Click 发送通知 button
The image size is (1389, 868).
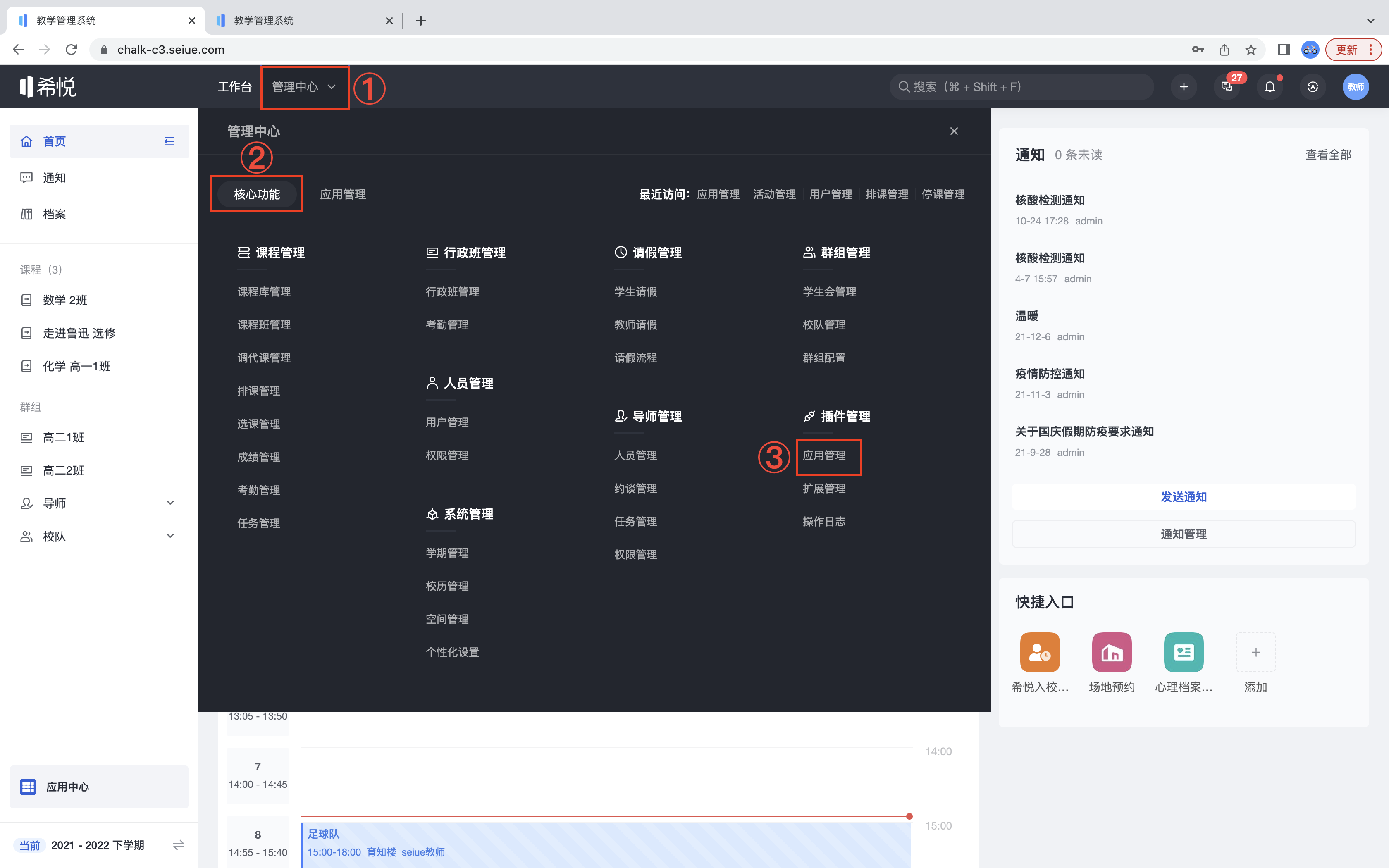pyautogui.click(x=1184, y=496)
